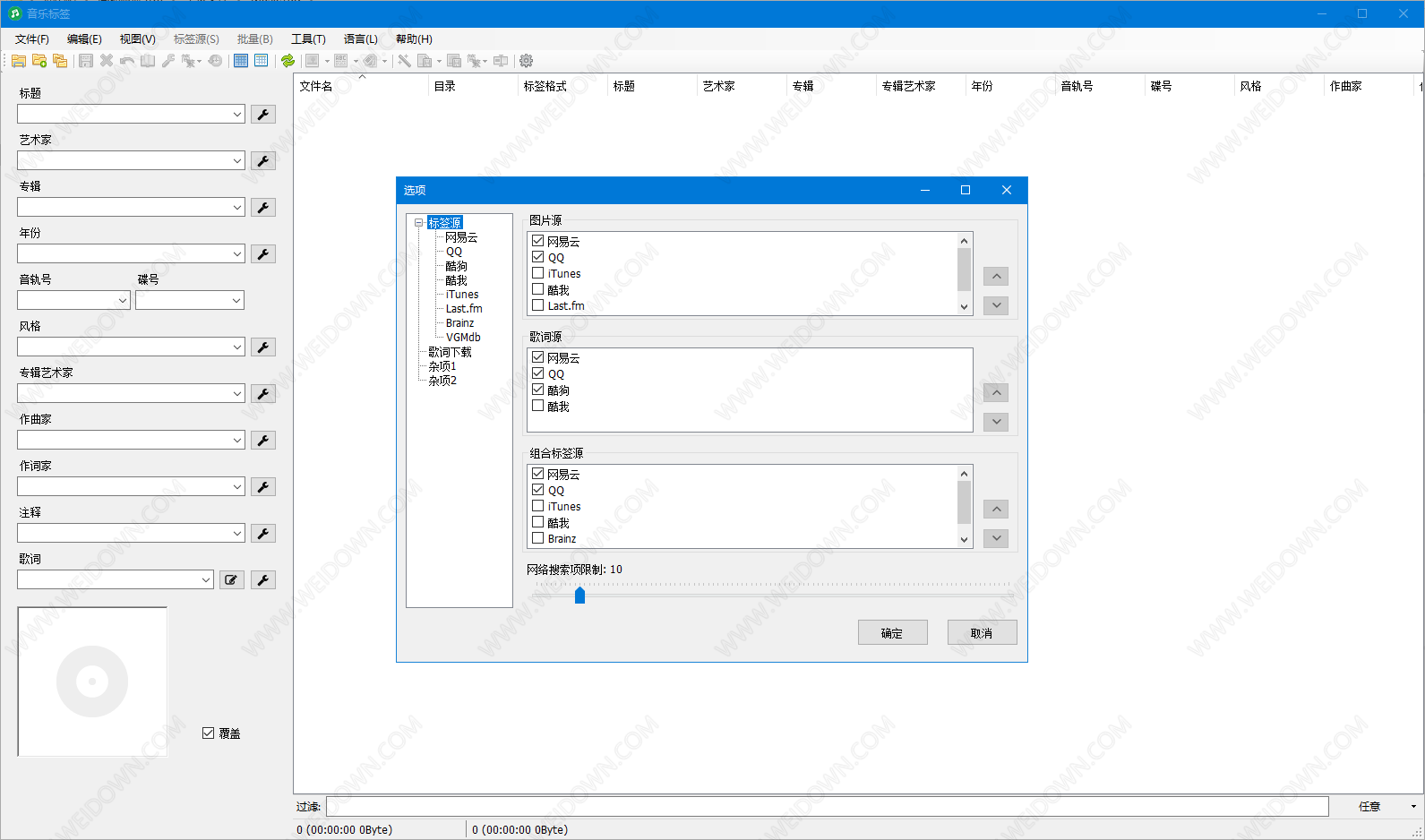
Task: Click into the 过滤 filter input field
Action: [x=827, y=807]
